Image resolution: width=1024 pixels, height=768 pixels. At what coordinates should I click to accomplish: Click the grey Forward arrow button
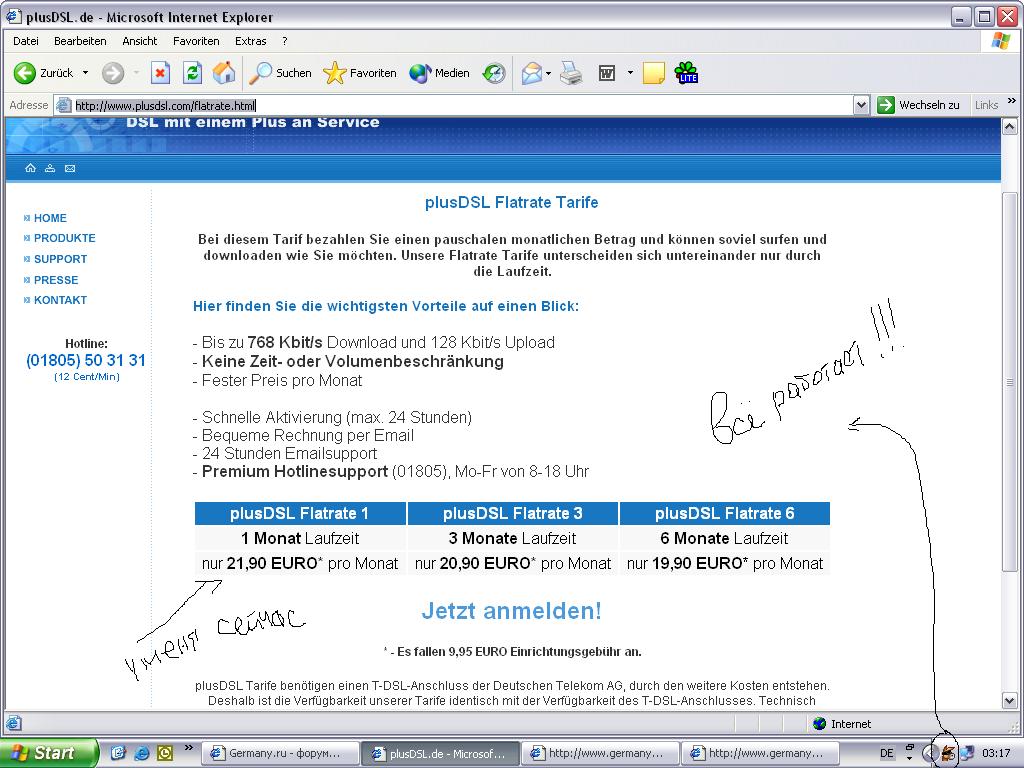point(113,73)
